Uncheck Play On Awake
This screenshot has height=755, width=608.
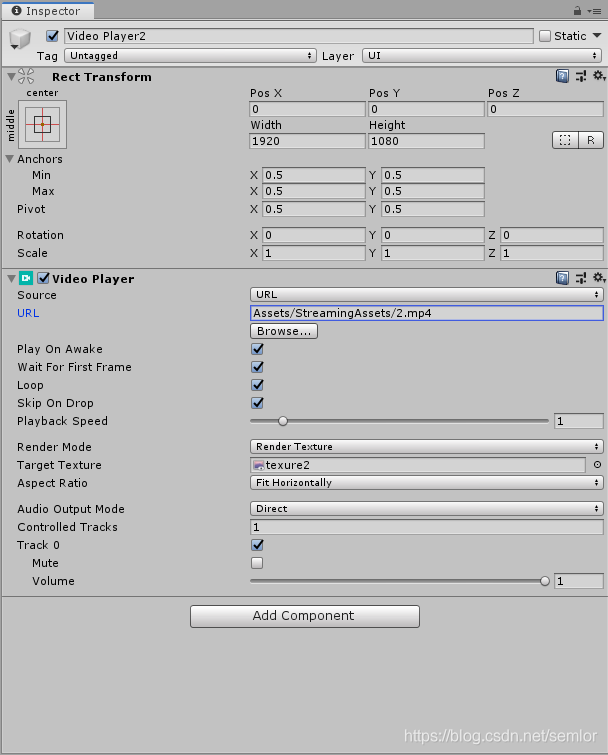click(x=258, y=349)
